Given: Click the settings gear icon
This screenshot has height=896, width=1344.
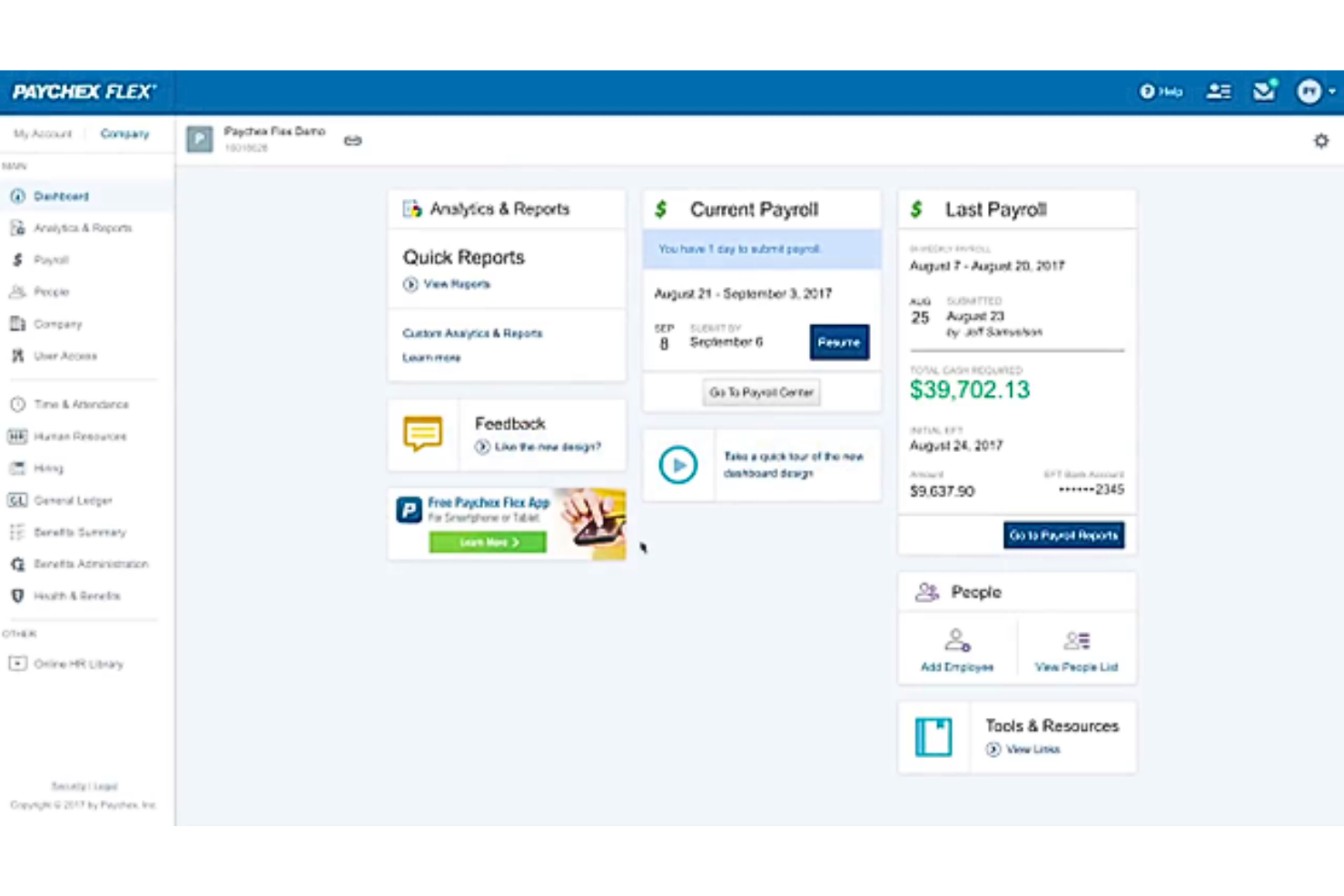Looking at the screenshot, I should point(1321,141).
